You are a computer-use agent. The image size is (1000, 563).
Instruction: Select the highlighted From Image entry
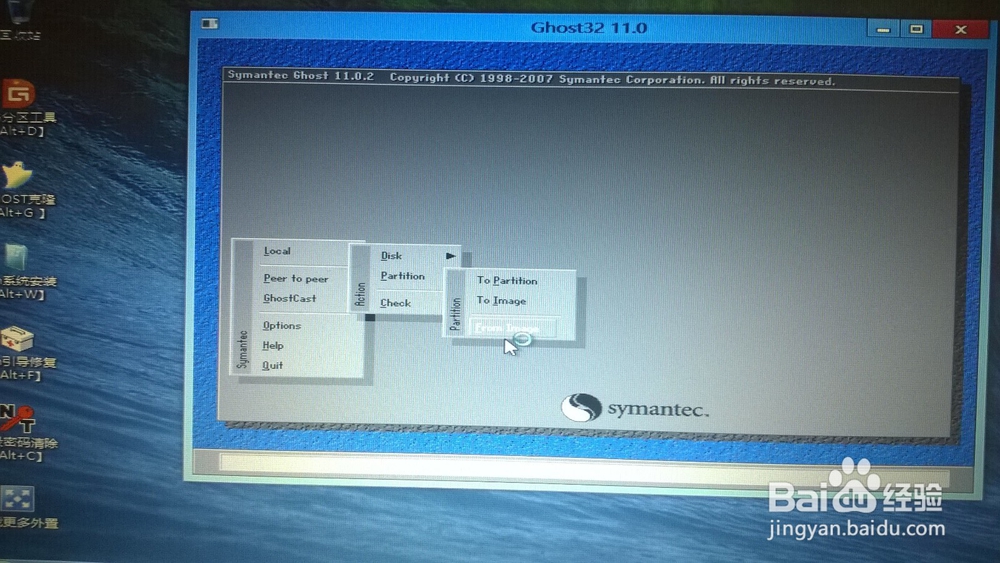pyautogui.click(x=512, y=328)
